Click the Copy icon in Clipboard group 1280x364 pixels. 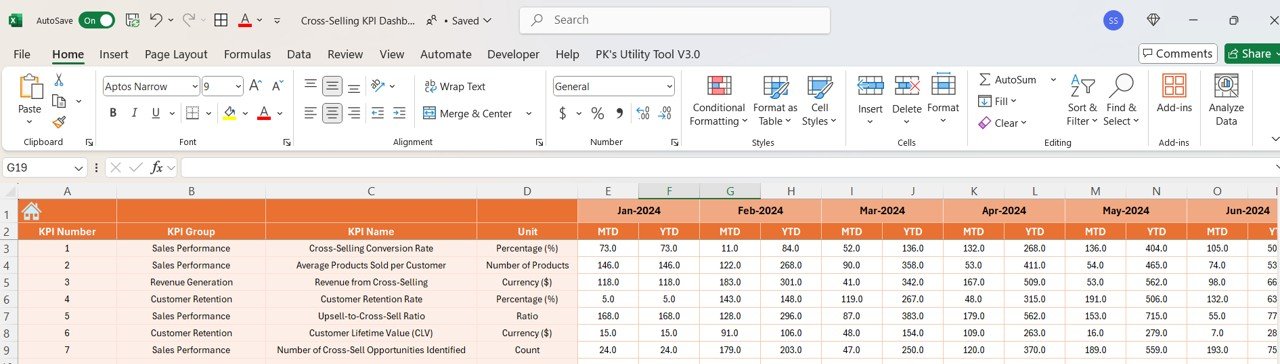(x=59, y=101)
